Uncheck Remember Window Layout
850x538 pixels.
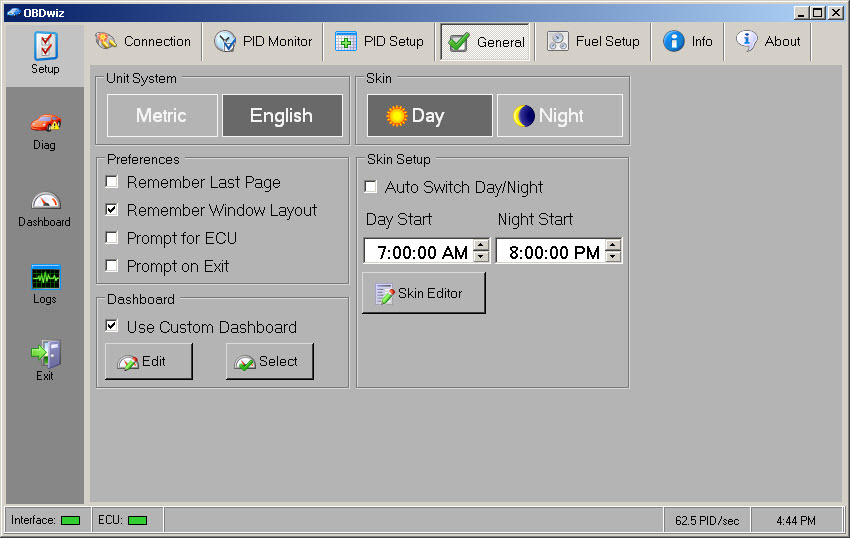[112, 210]
